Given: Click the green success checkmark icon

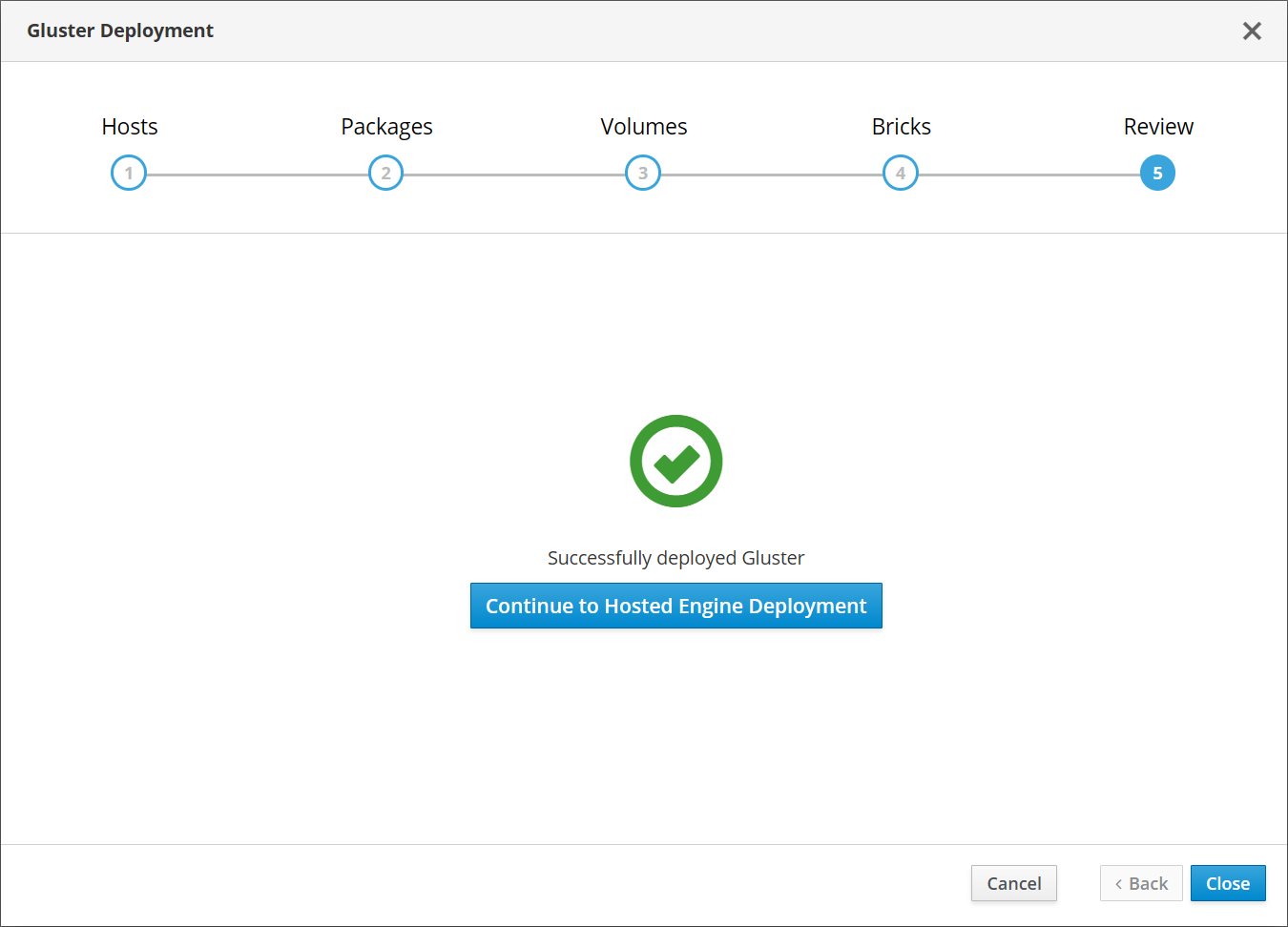Looking at the screenshot, I should 676,462.
